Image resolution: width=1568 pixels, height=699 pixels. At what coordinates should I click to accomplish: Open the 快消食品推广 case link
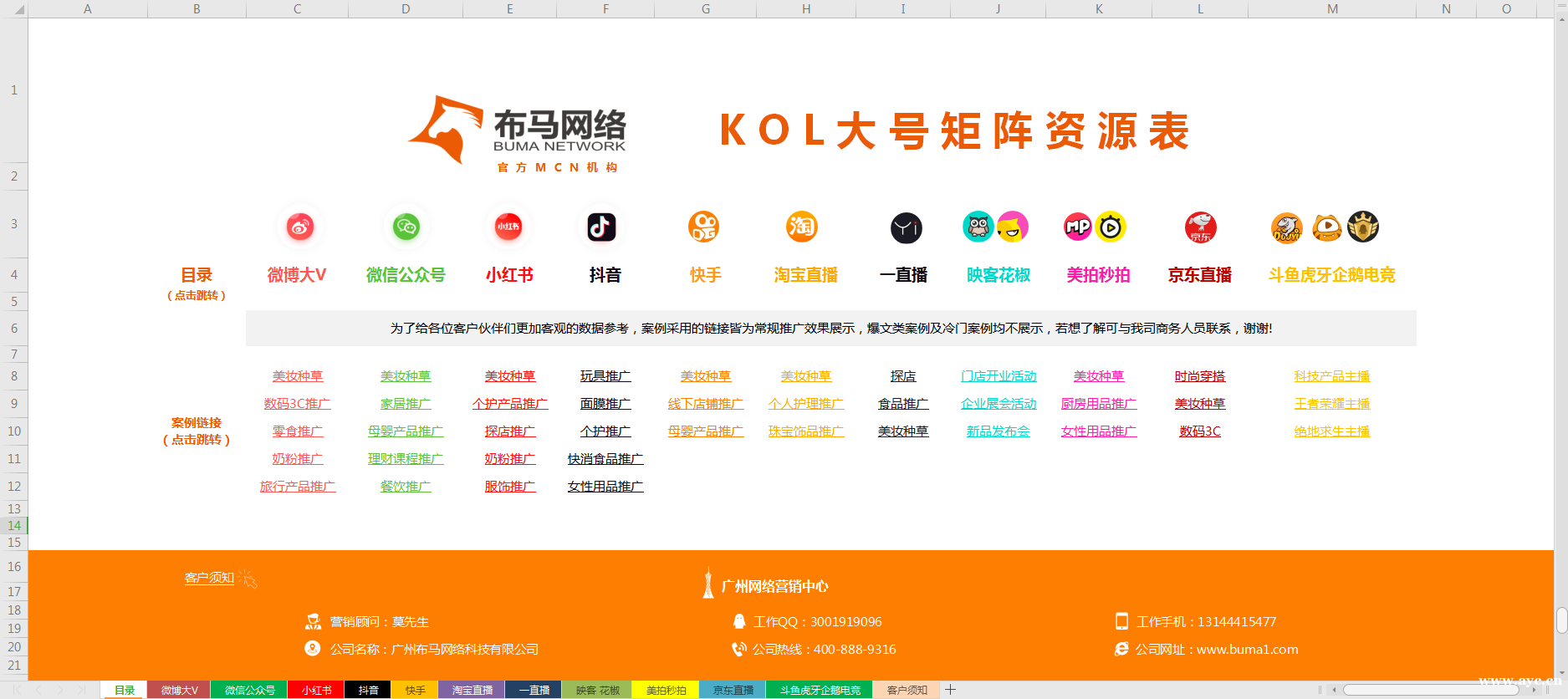point(605,459)
